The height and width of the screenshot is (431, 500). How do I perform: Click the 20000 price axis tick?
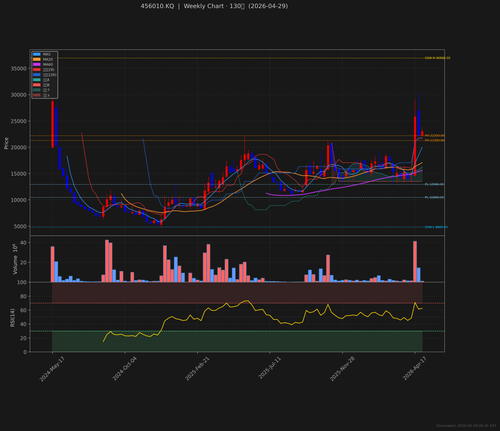tap(18, 148)
